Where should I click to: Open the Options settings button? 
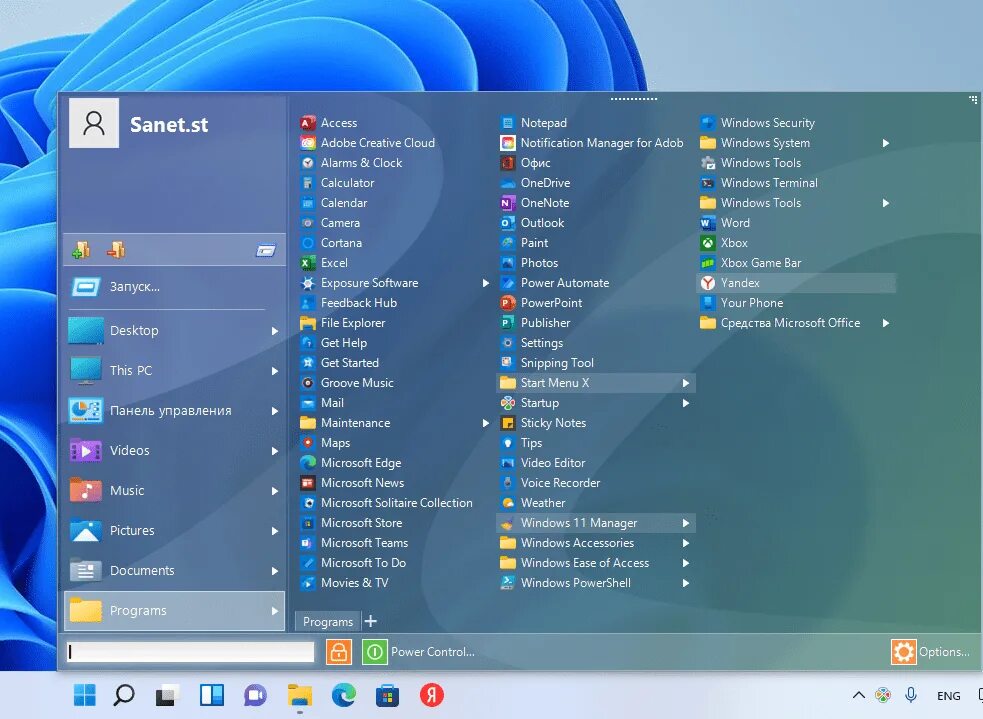point(931,652)
